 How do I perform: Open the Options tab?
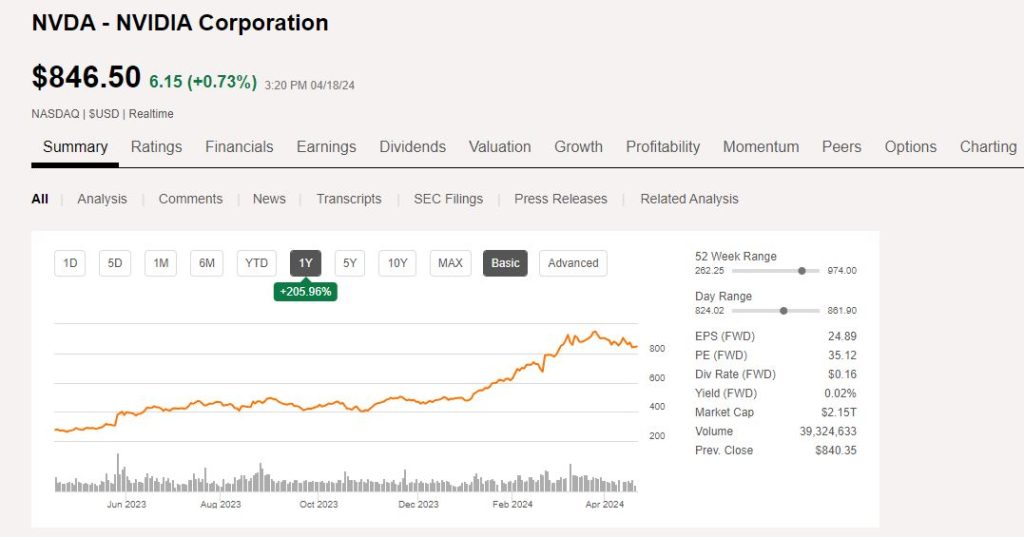910,147
